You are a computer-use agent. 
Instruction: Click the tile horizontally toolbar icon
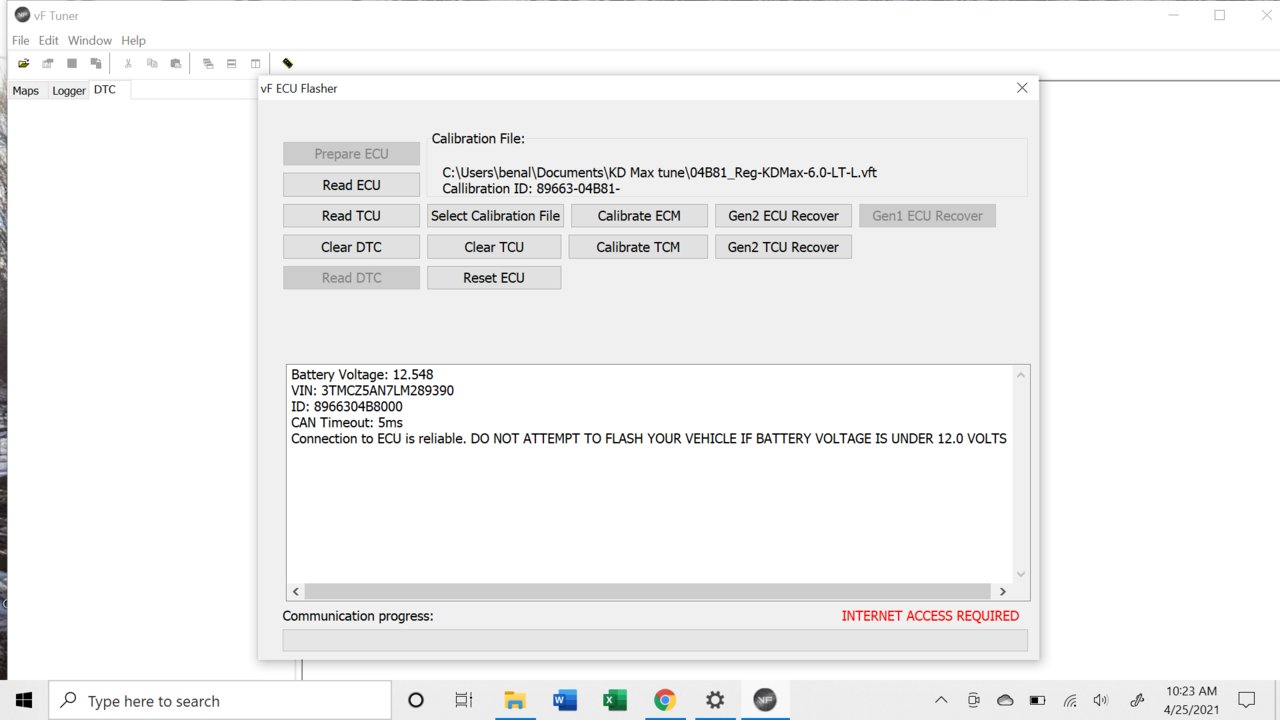(232, 63)
